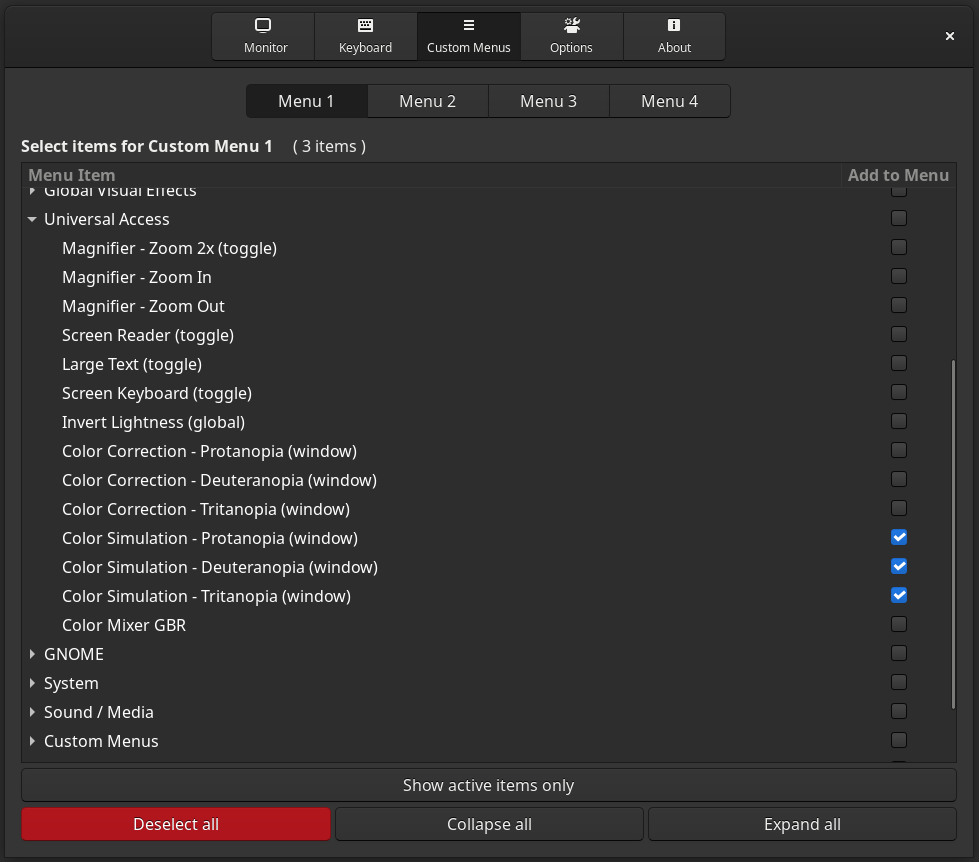Expand the GNOME group
Image resolution: width=979 pixels, height=862 pixels.
32,654
